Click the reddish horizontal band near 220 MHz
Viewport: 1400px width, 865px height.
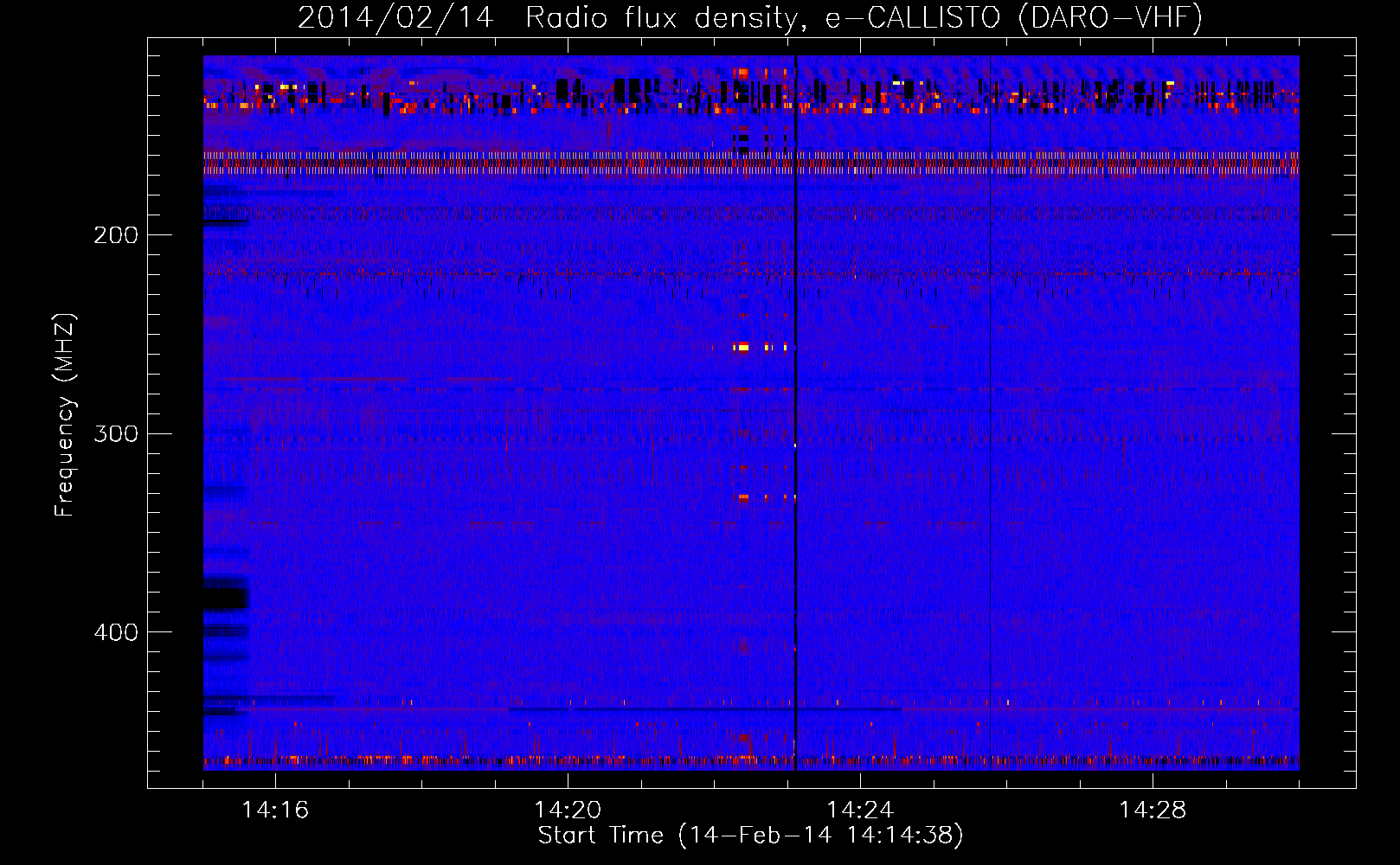(x=751, y=272)
